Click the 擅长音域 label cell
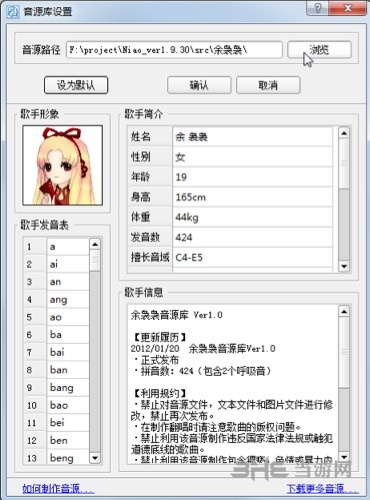 (150, 257)
